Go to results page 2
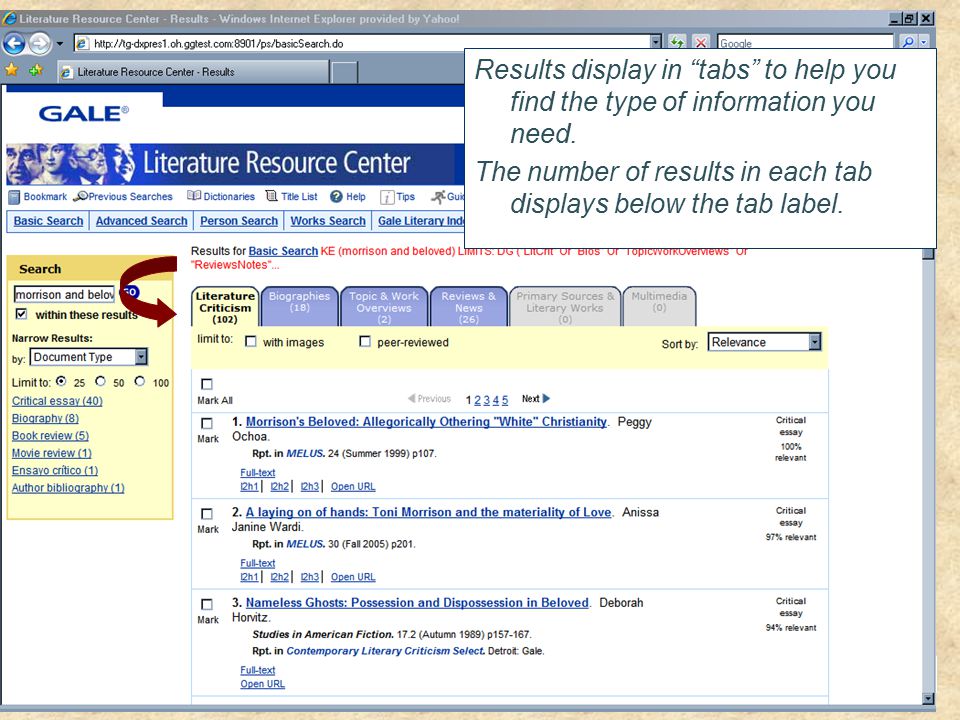 478,400
